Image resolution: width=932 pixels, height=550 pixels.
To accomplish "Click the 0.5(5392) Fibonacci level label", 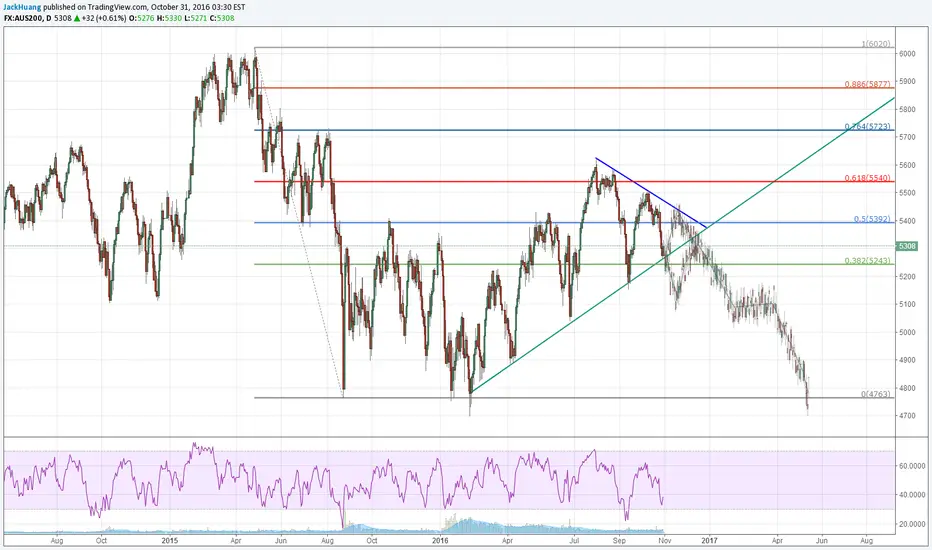I will tap(872, 219).
